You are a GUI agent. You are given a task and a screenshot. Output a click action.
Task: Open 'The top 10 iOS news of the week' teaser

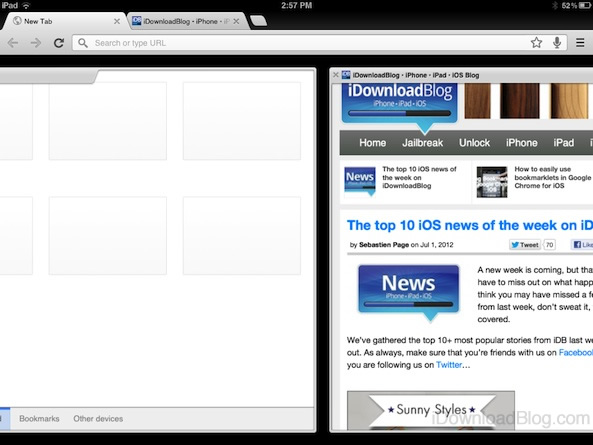[x=419, y=177]
